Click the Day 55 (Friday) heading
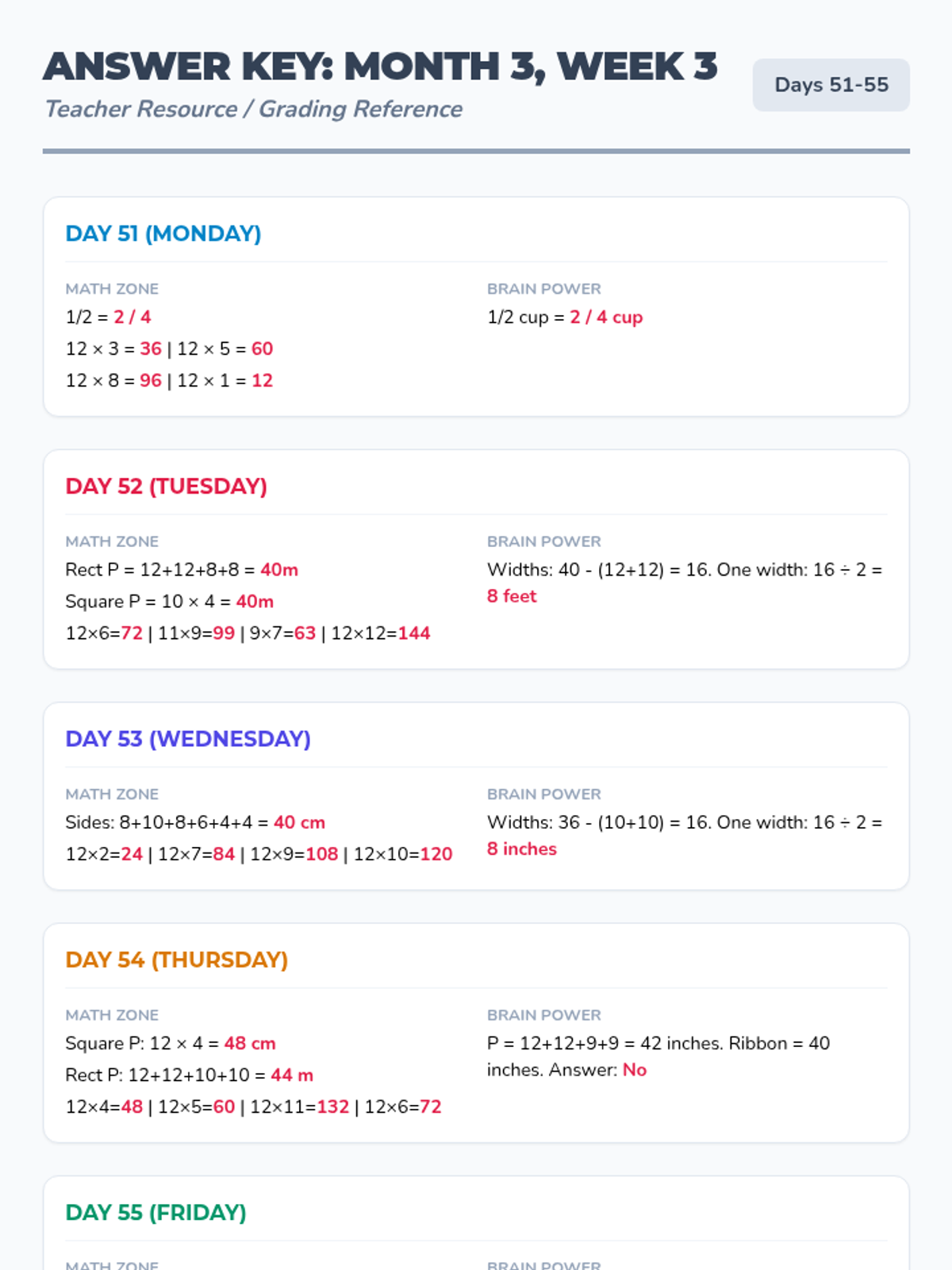 155,1212
